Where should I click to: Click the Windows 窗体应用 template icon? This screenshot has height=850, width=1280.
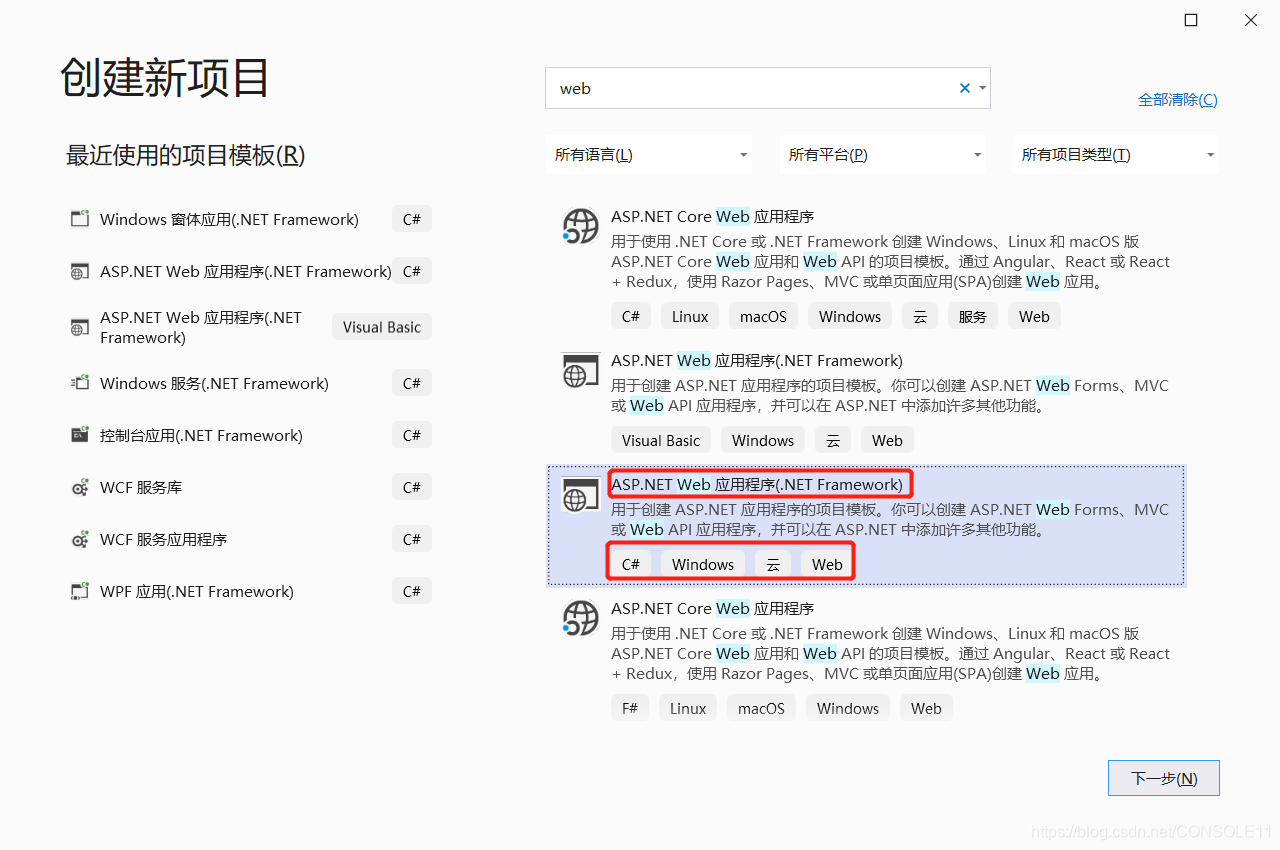point(80,219)
